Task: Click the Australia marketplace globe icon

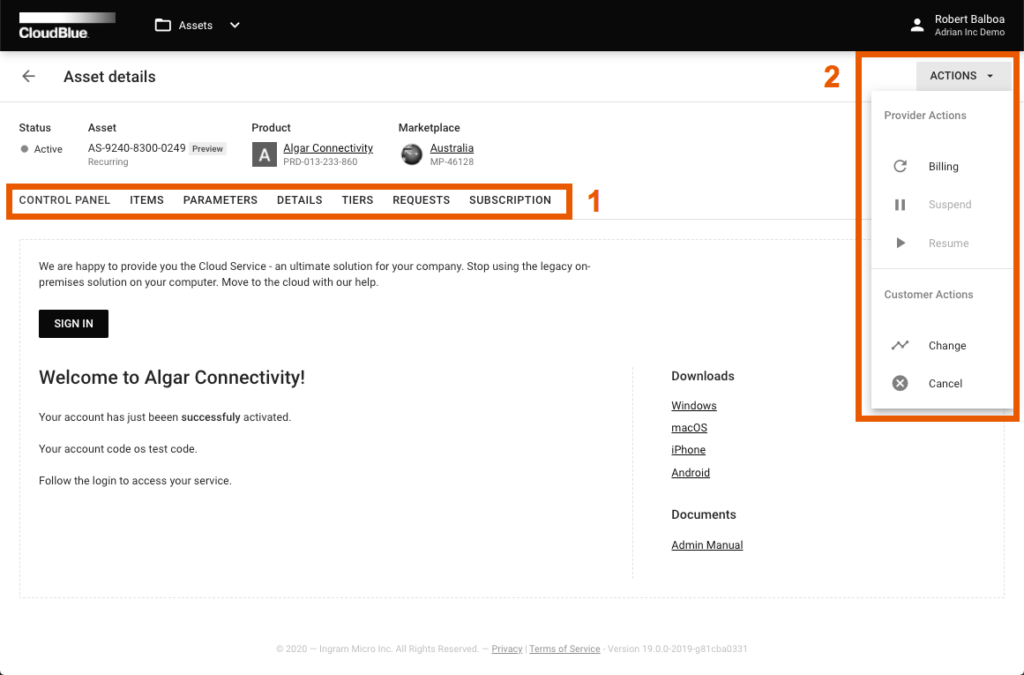Action: (411, 155)
